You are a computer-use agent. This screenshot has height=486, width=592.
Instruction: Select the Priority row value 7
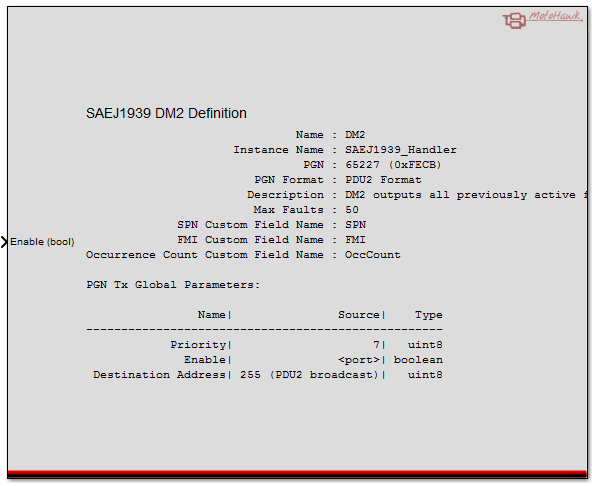click(376, 345)
